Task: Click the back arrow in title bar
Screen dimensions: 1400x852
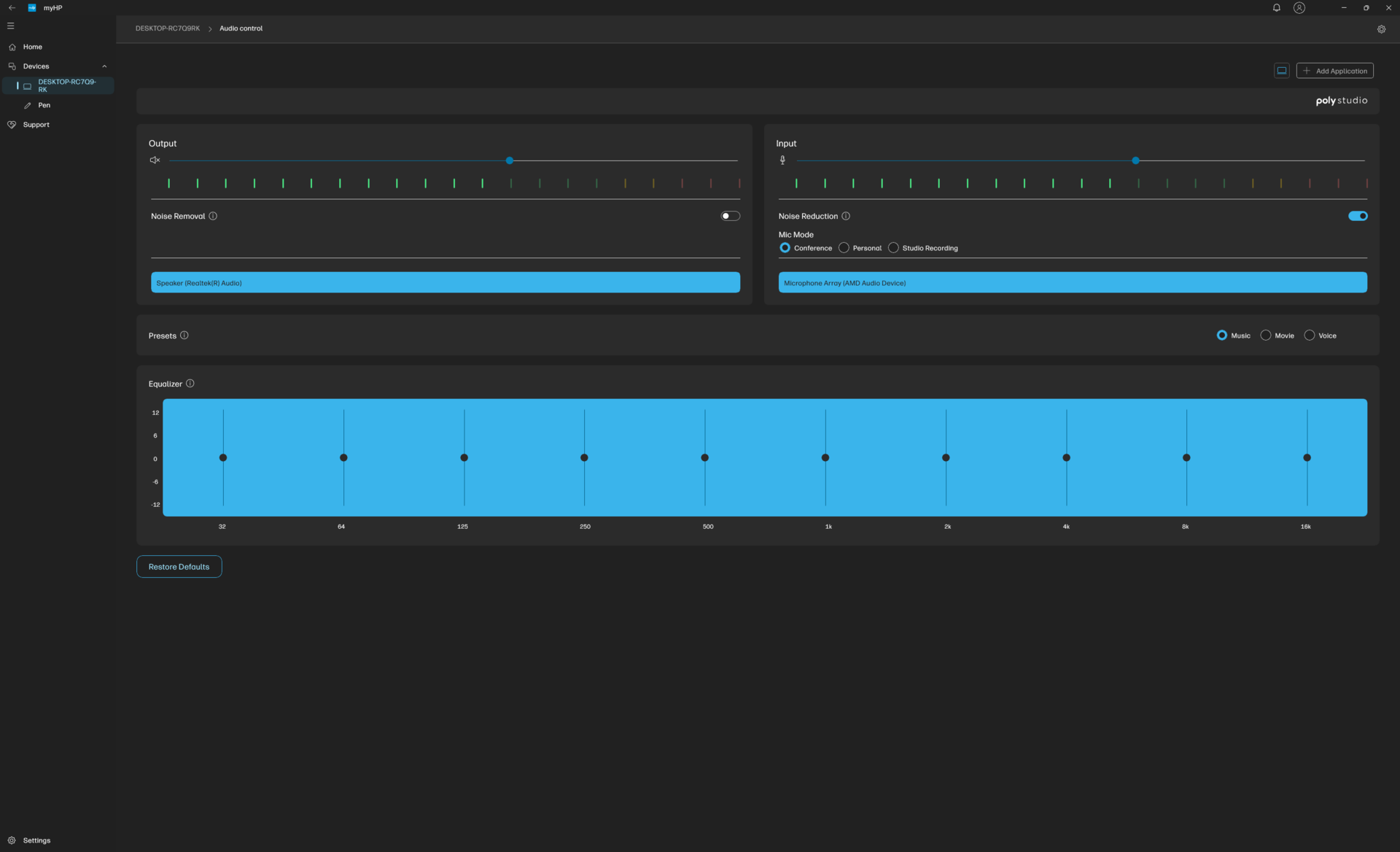Action: [12, 8]
